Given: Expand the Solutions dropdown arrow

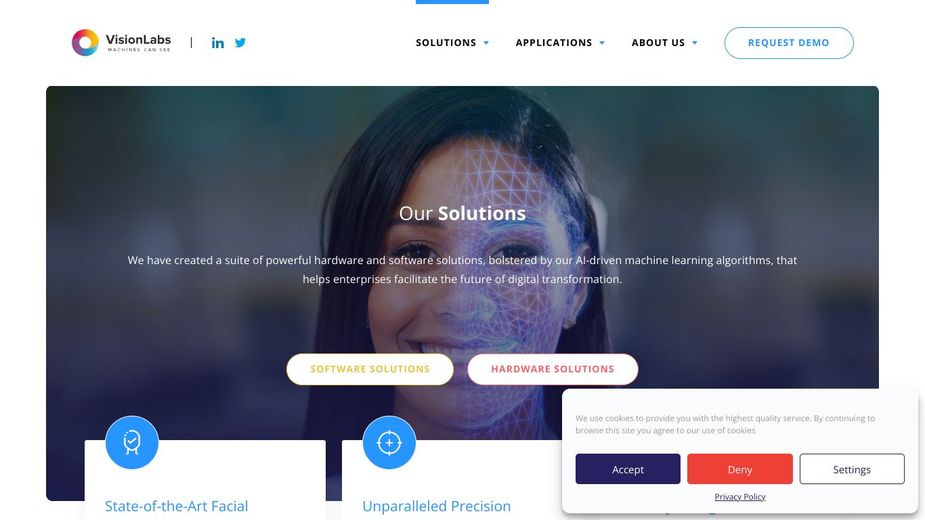Looking at the screenshot, I should pyautogui.click(x=487, y=42).
